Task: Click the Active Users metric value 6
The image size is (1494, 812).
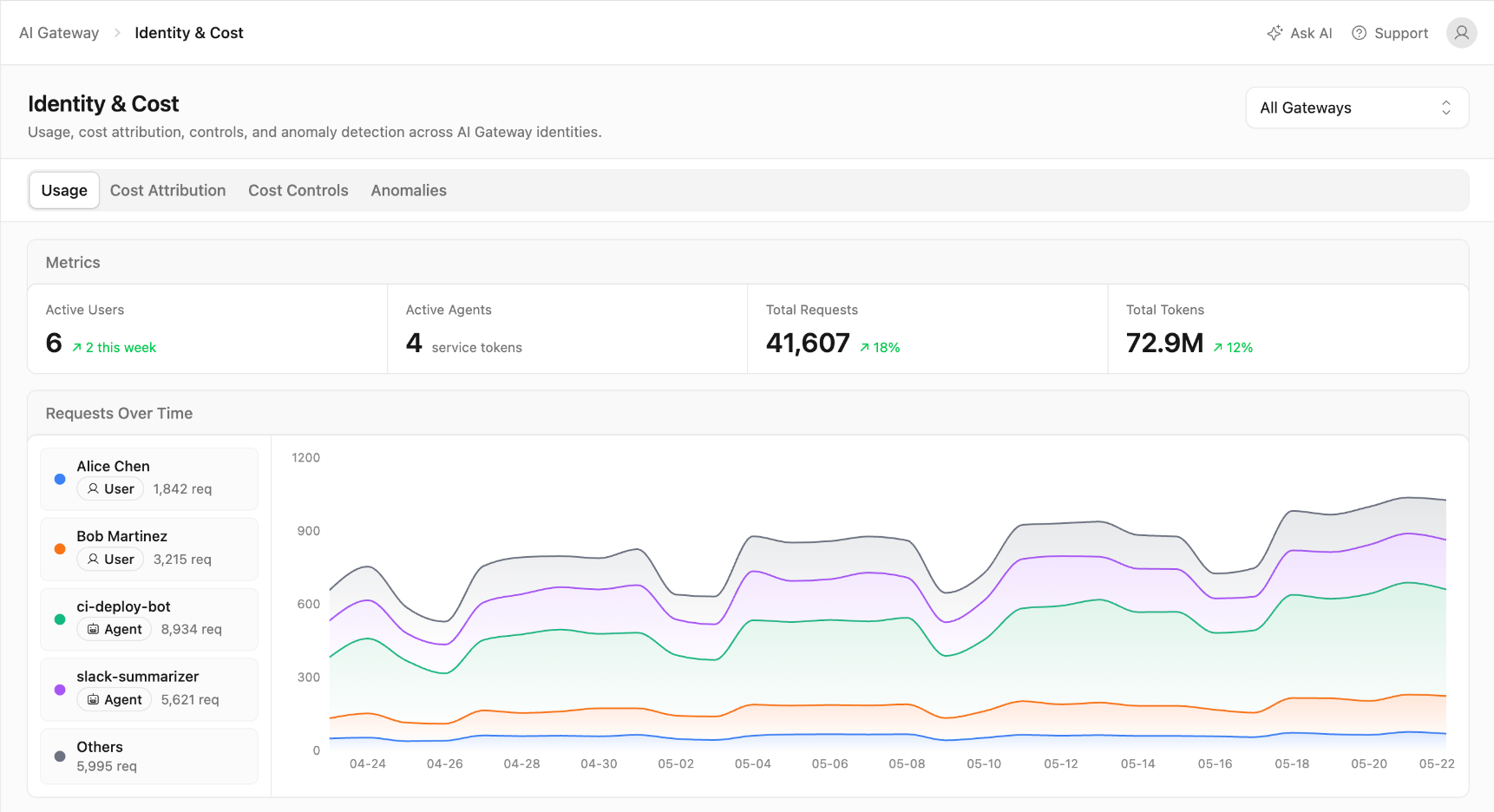Action: click(54, 344)
